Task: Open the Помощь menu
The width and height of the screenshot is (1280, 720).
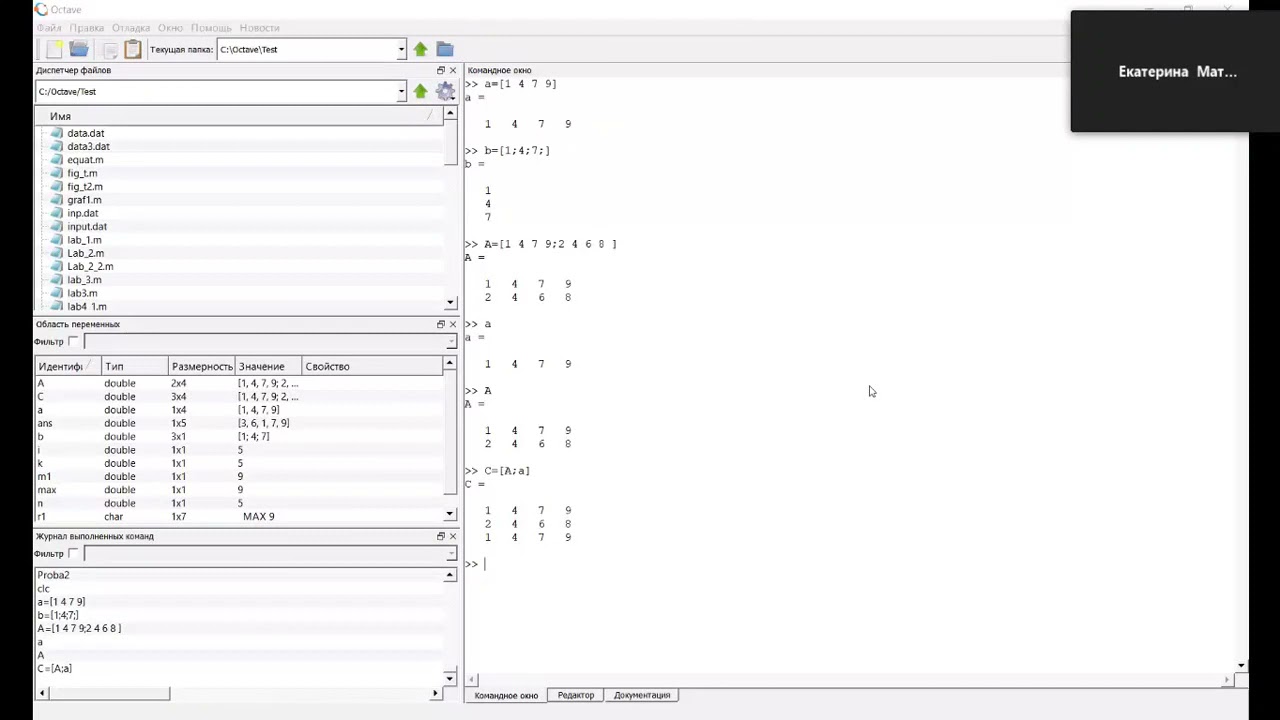Action: 211,28
